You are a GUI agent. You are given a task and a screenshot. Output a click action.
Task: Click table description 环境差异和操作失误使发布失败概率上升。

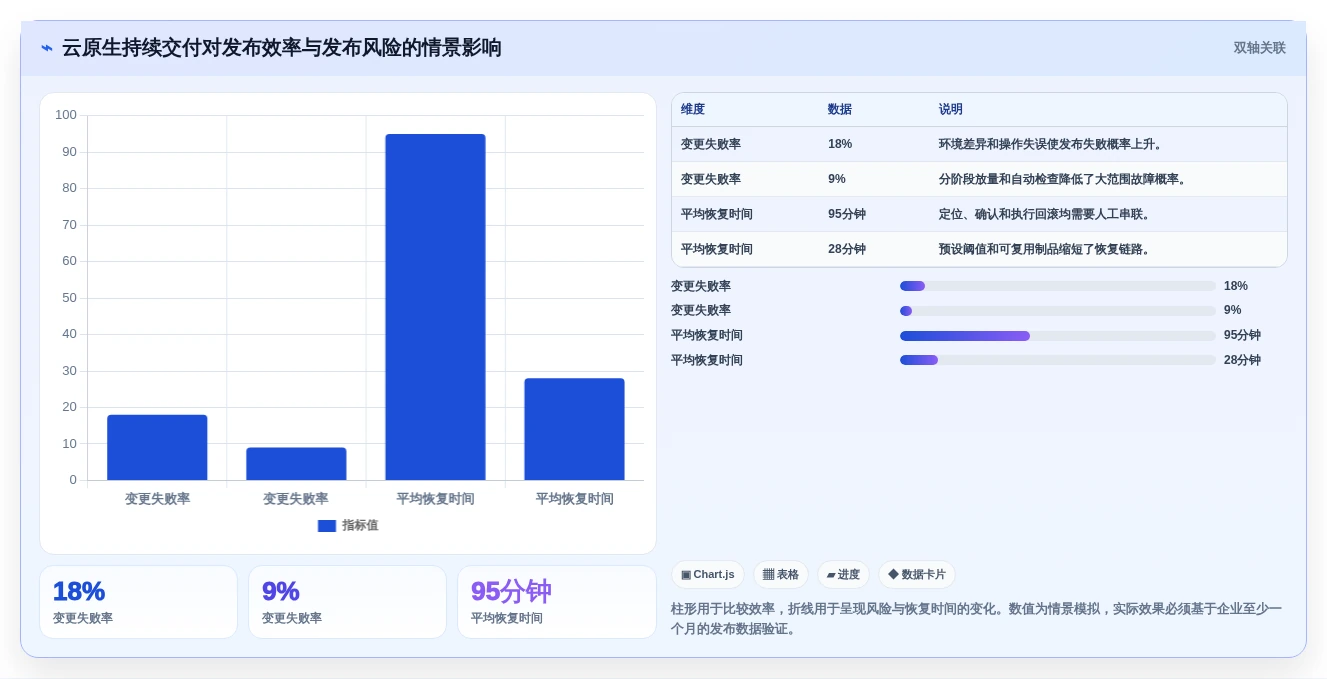[x=1051, y=144]
